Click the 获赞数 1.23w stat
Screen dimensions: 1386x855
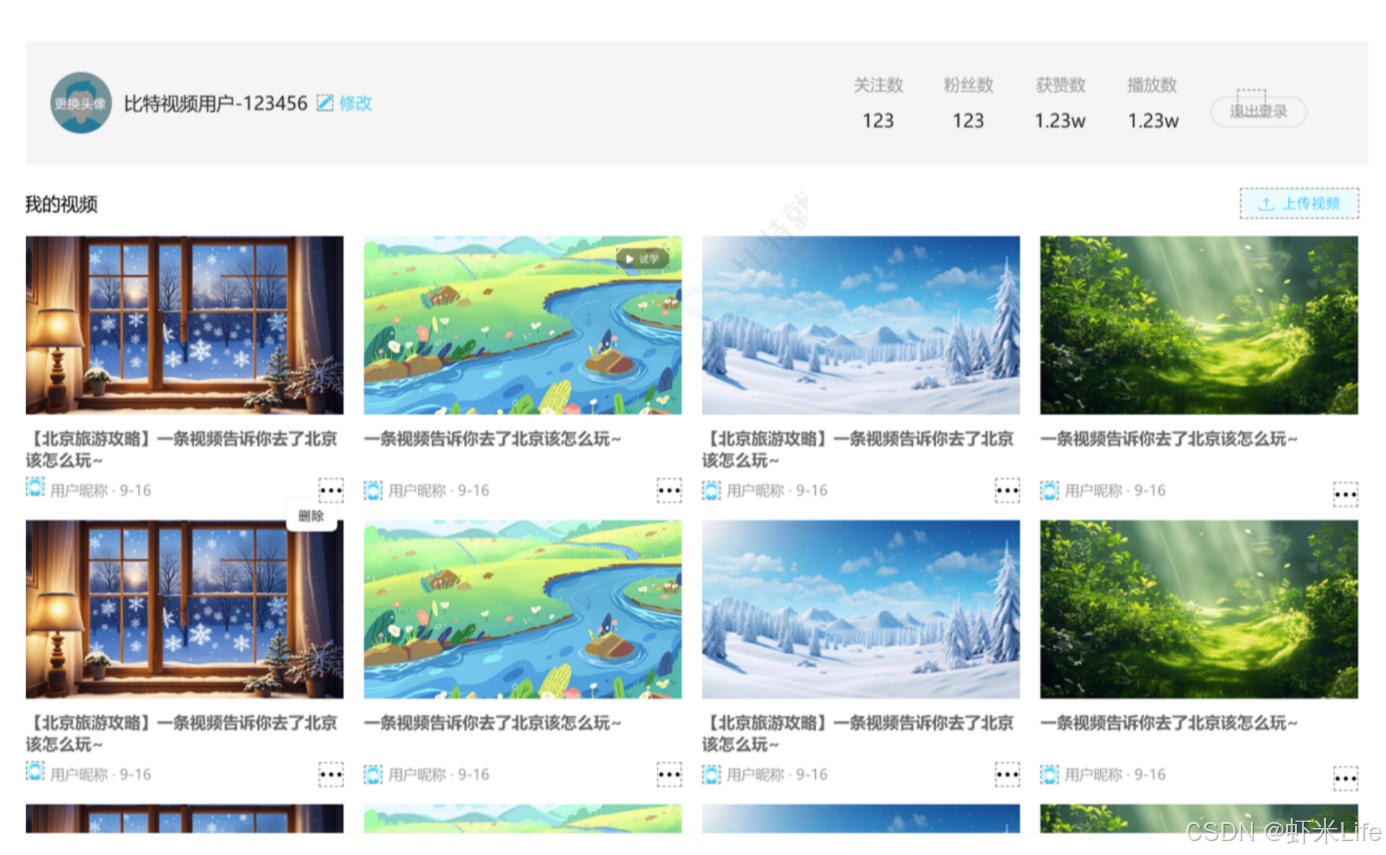pyautogui.click(x=1060, y=103)
